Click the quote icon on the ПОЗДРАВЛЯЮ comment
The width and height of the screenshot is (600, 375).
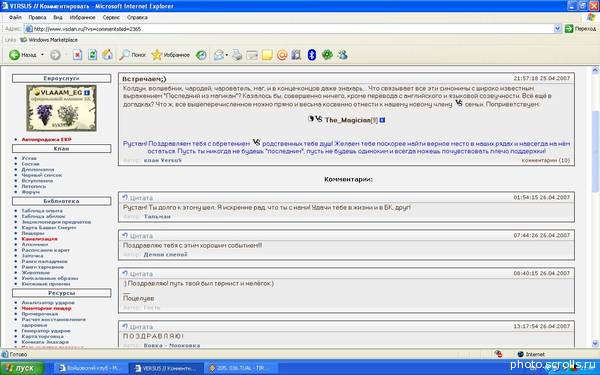point(125,326)
